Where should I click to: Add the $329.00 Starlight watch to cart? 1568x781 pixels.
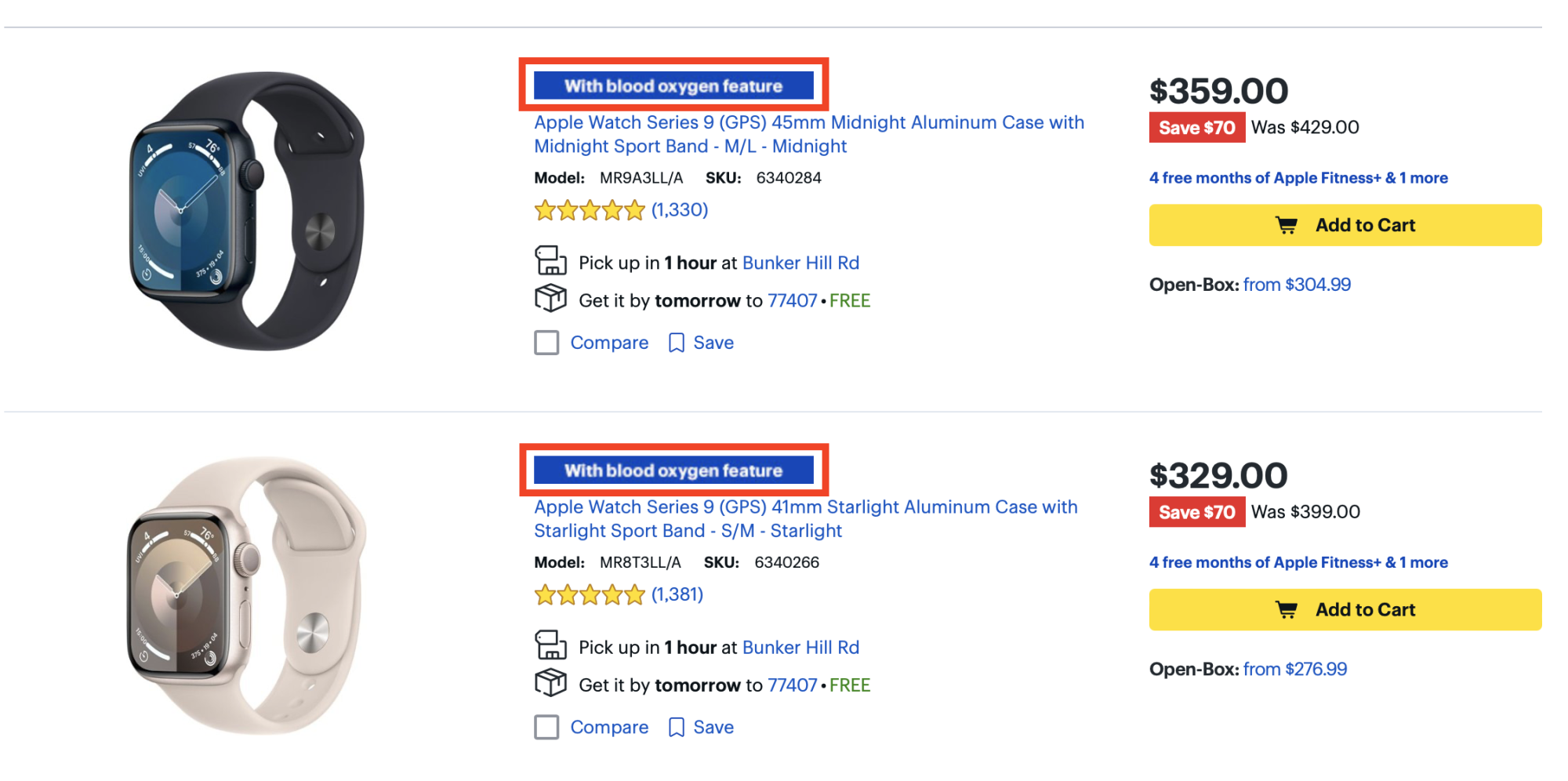coord(1345,610)
